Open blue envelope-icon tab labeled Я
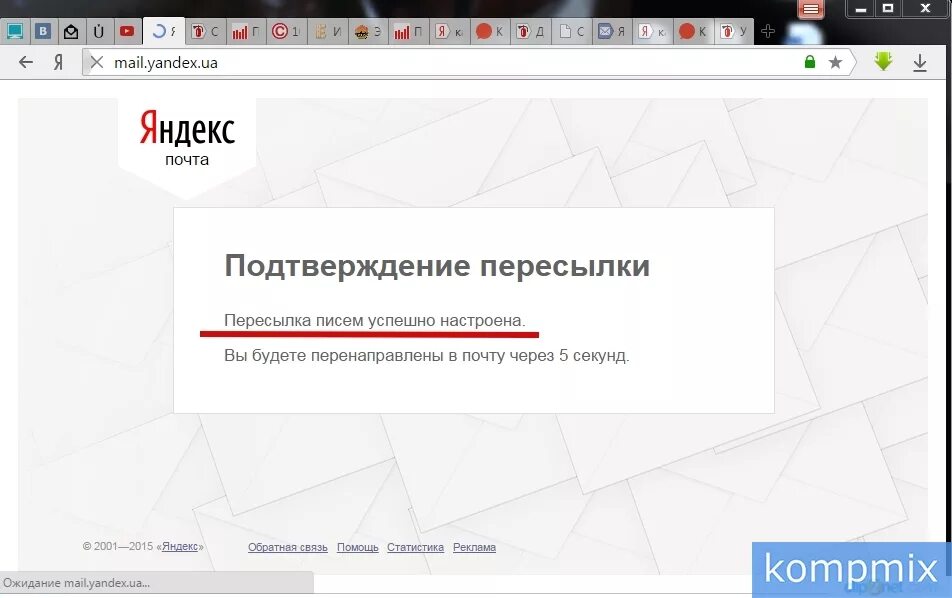 tap(611, 32)
